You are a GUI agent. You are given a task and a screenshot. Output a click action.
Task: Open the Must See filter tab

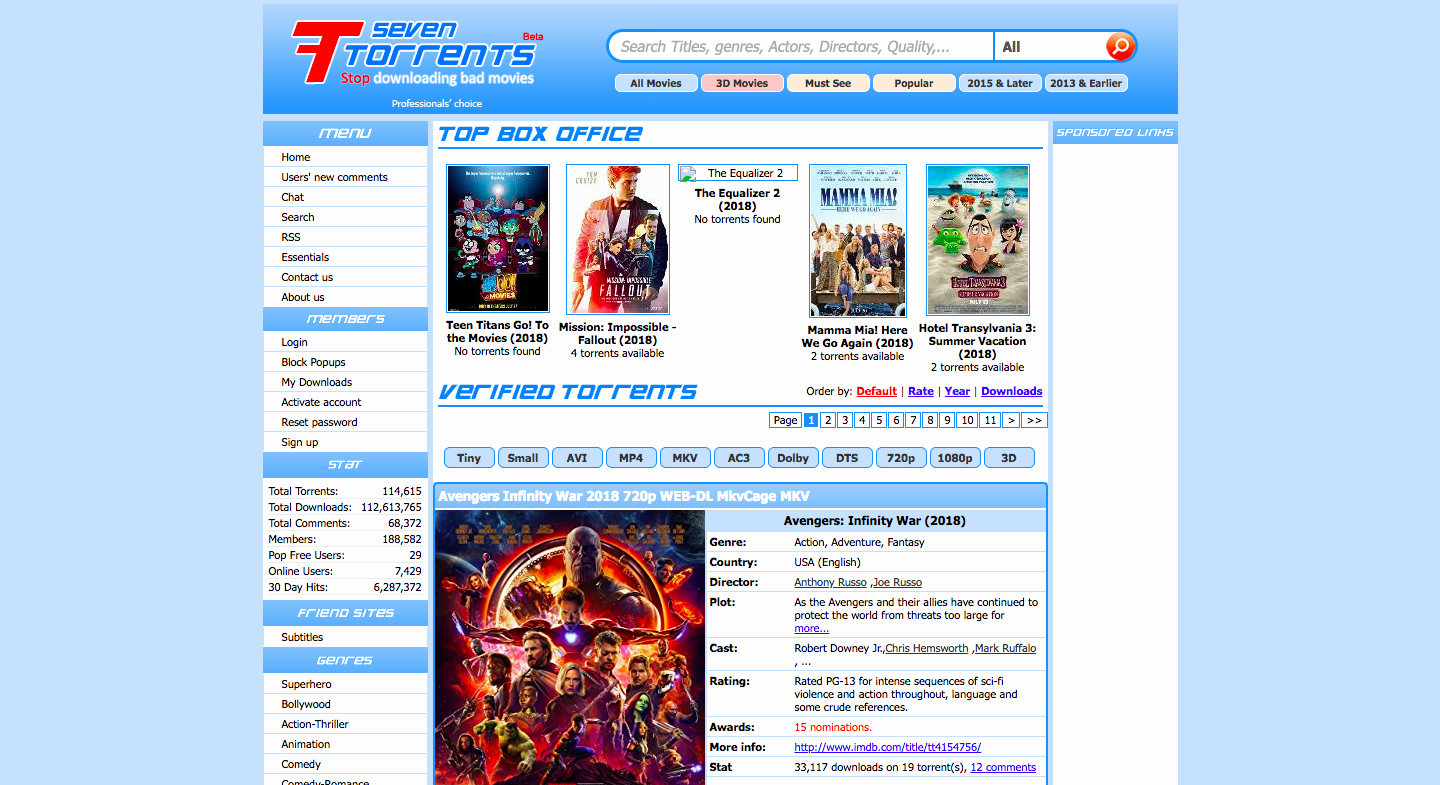[828, 83]
